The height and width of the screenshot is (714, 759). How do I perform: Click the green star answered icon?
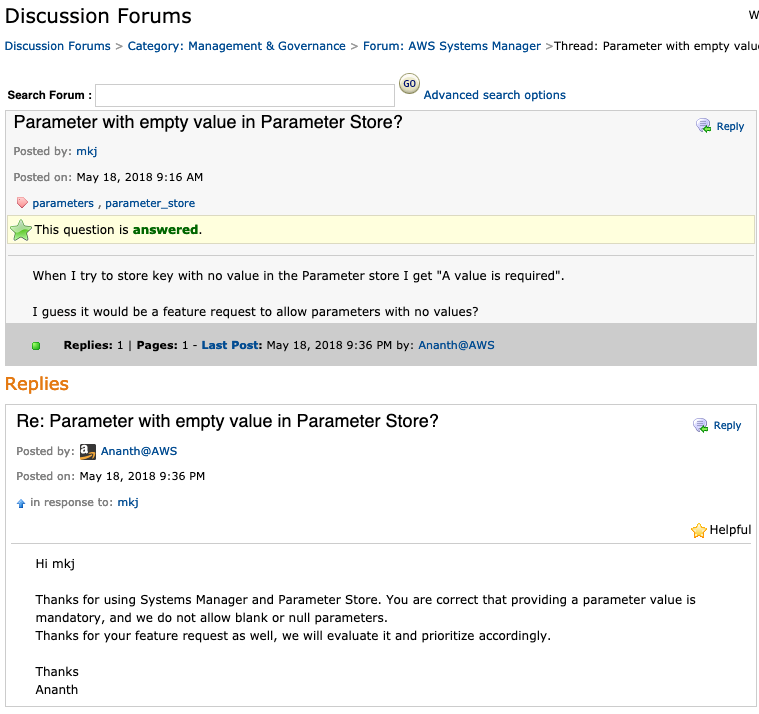pos(21,230)
